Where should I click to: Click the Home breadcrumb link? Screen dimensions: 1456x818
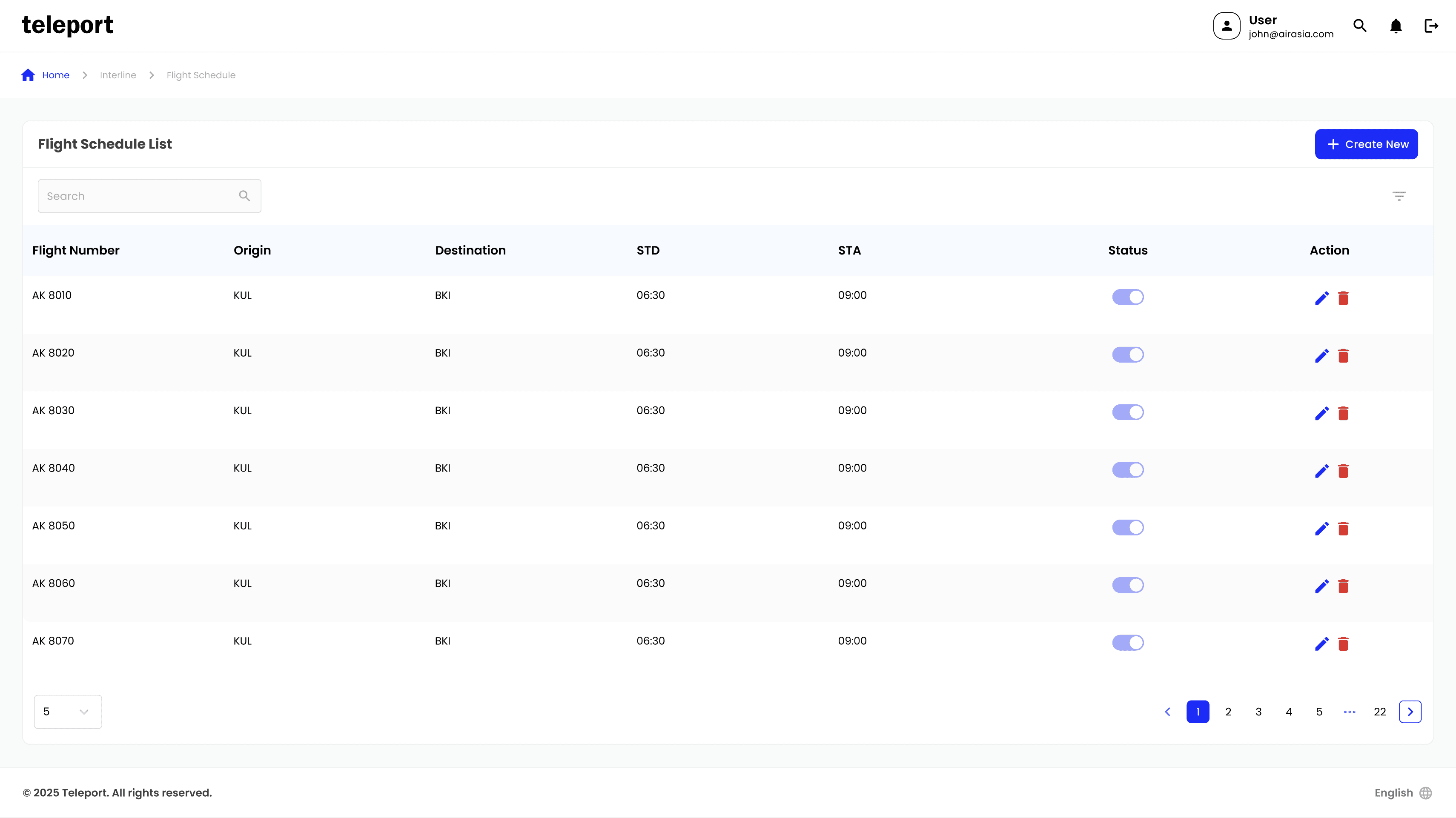[x=55, y=75]
